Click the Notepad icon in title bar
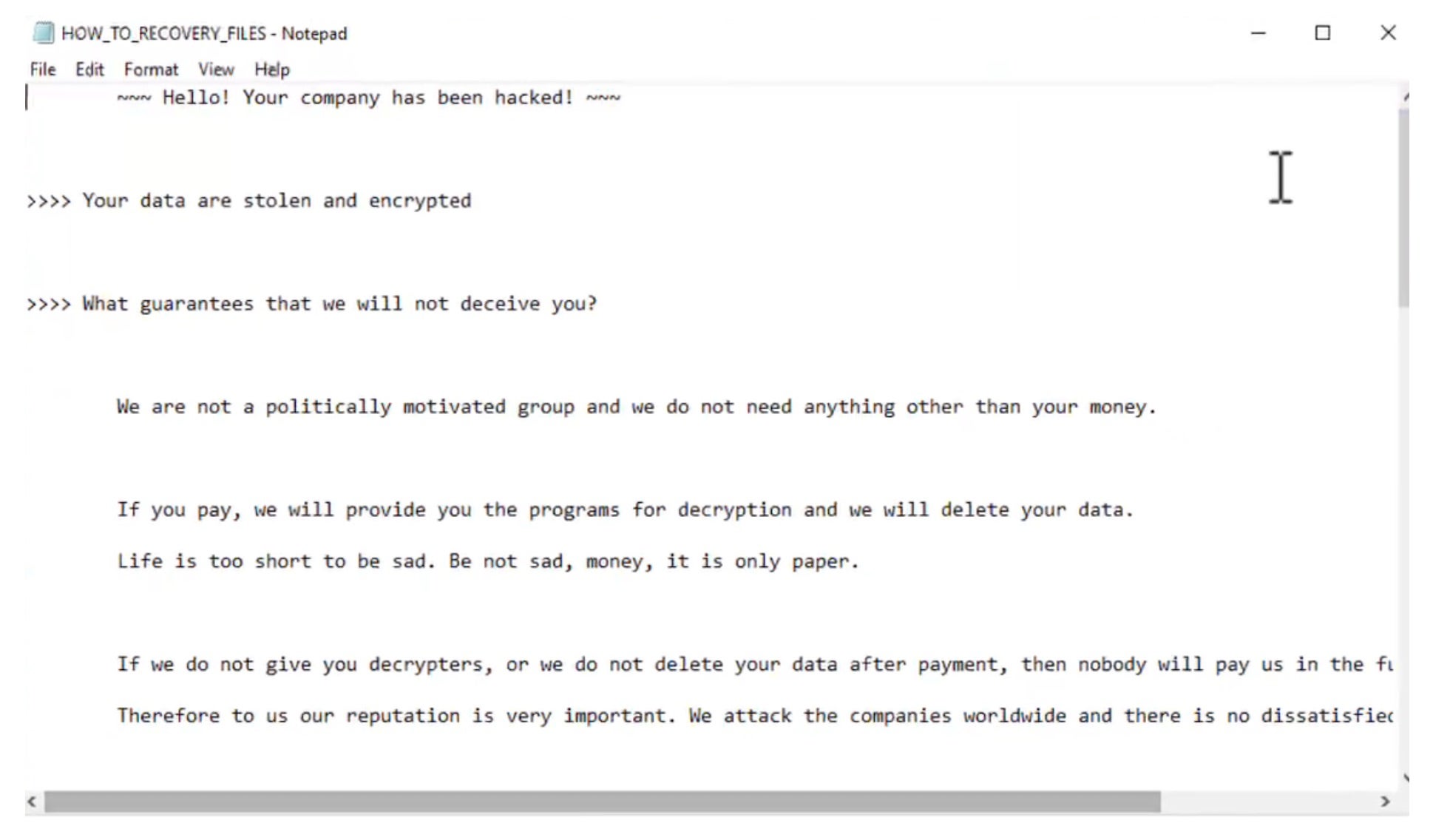1433x840 pixels. [x=44, y=33]
